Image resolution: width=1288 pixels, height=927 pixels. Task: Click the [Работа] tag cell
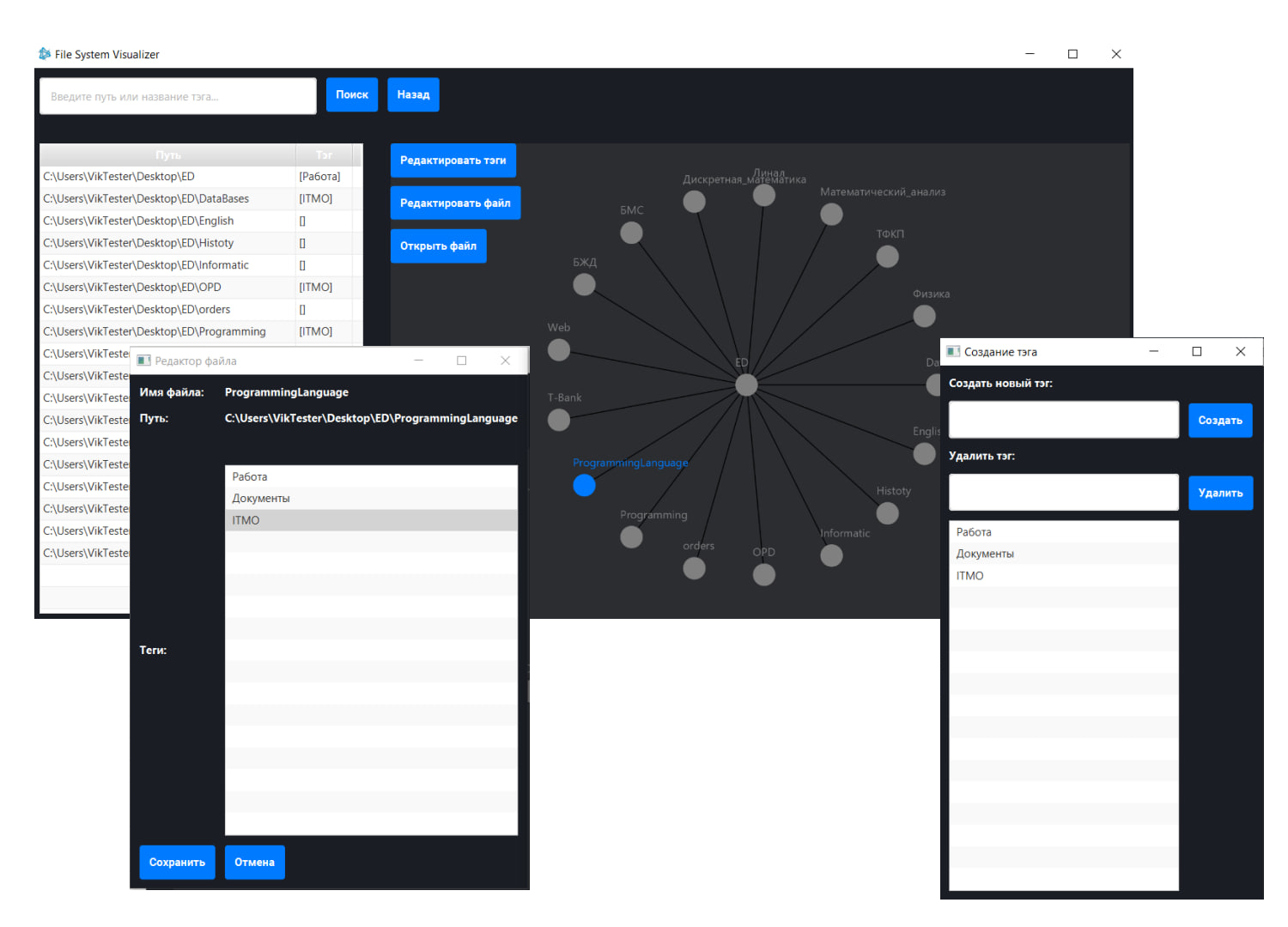324,177
